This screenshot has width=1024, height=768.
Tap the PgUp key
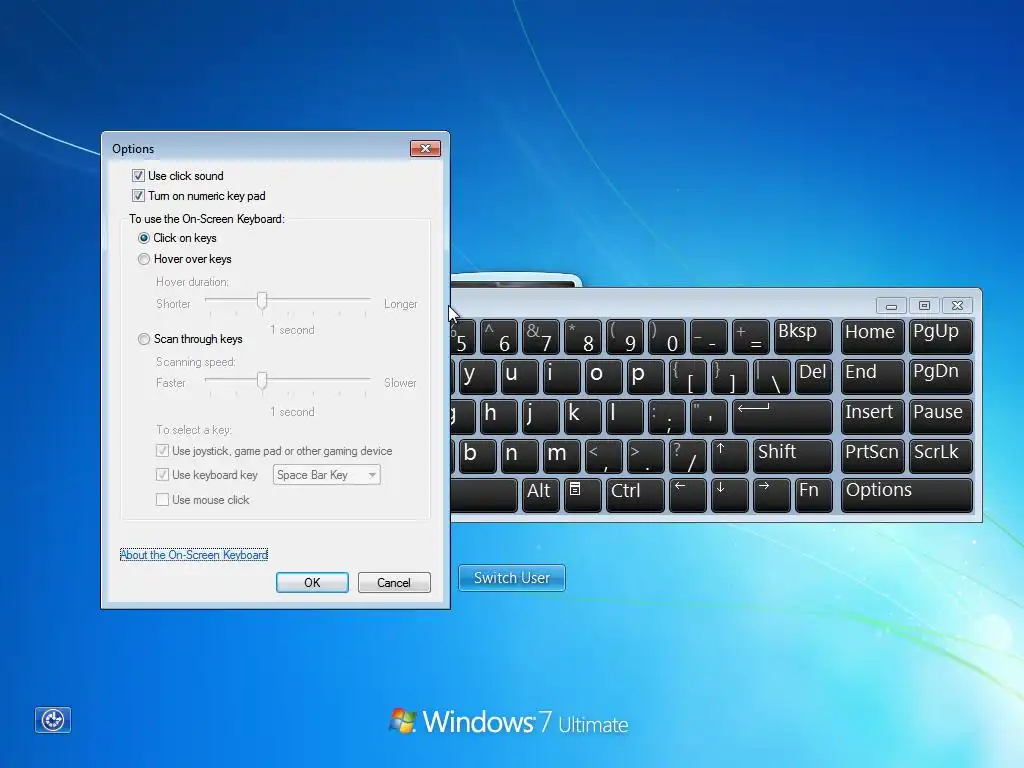point(941,336)
